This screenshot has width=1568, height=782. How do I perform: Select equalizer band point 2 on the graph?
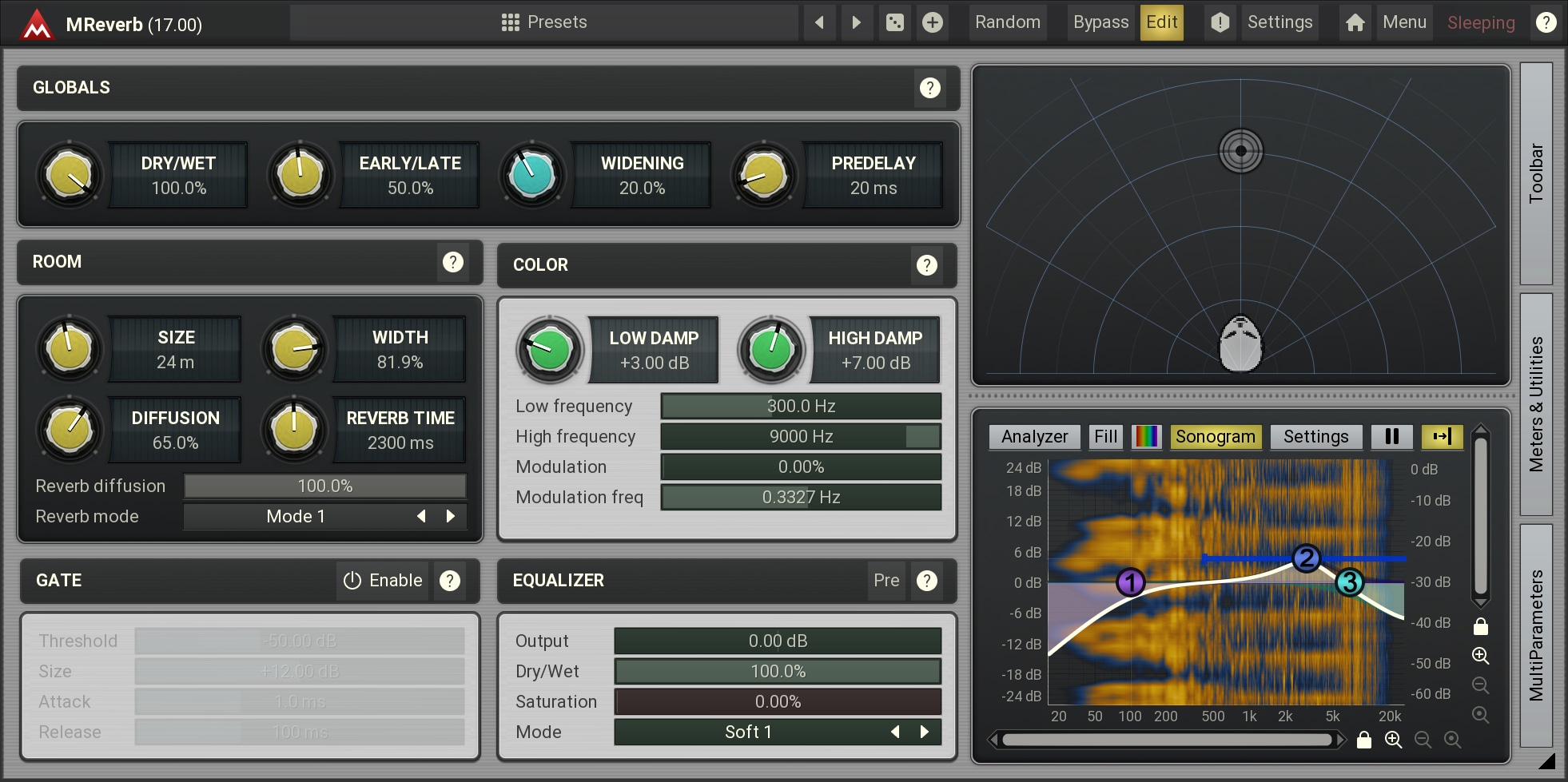(1306, 558)
